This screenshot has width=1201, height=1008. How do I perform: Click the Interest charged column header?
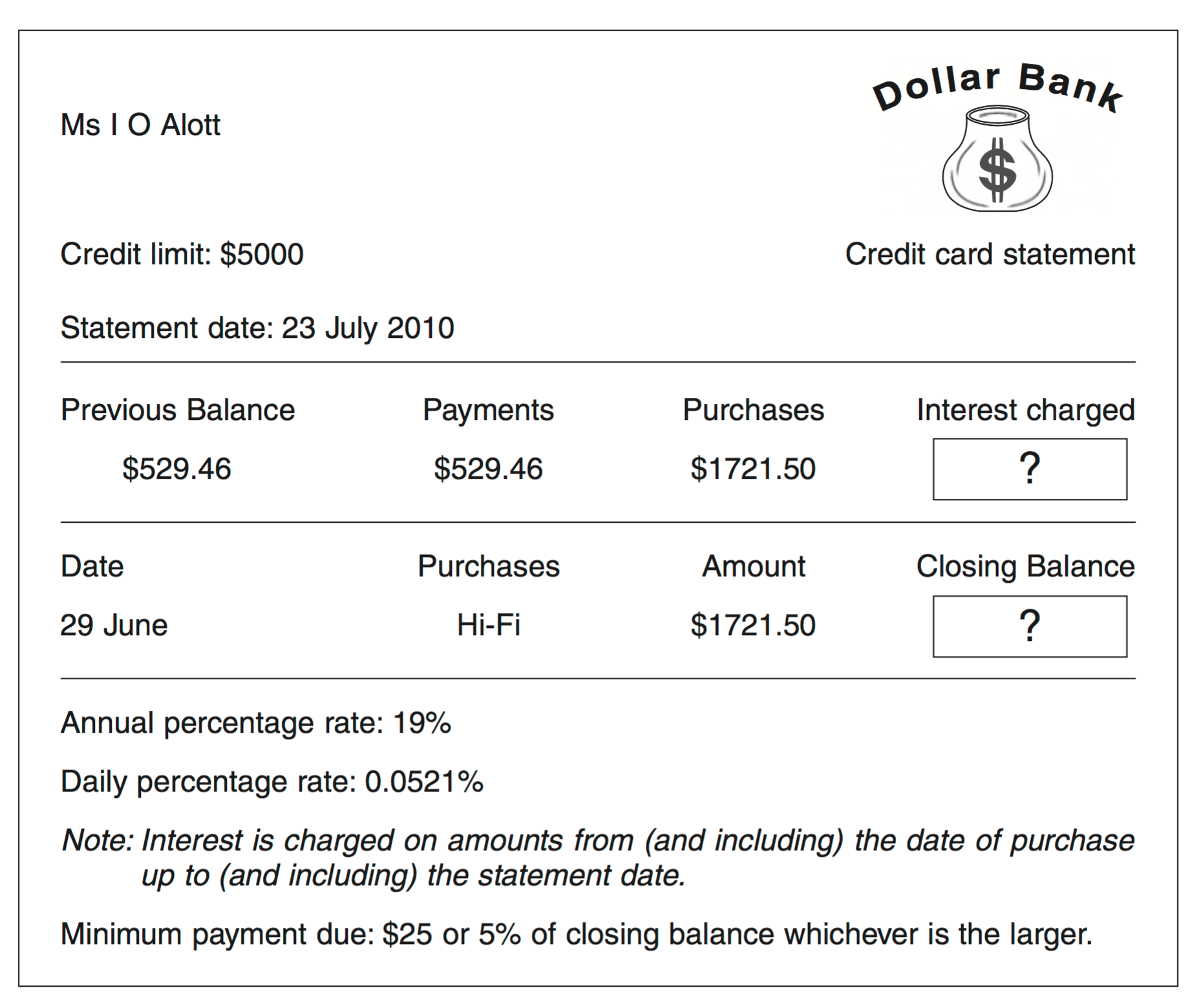click(x=1026, y=410)
